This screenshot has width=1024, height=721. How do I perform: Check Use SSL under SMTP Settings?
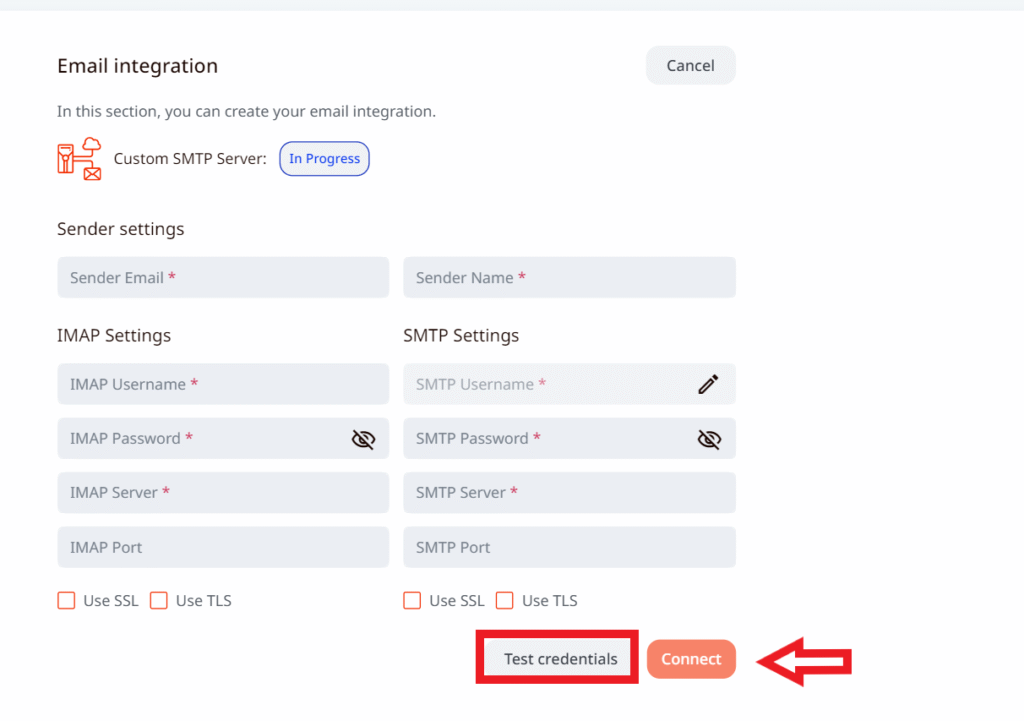point(413,600)
